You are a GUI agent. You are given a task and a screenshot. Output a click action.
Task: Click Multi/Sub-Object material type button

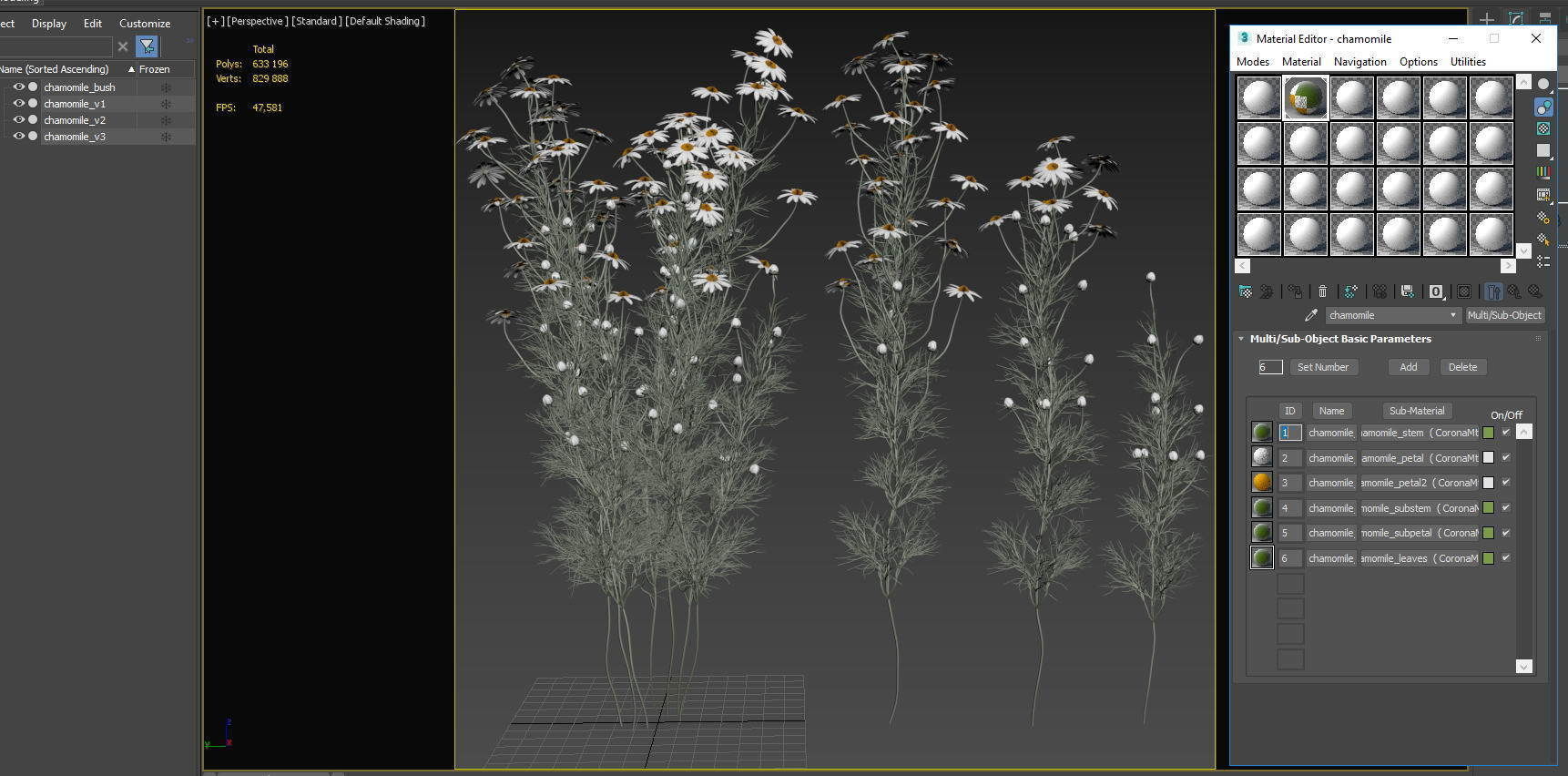tap(1504, 315)
